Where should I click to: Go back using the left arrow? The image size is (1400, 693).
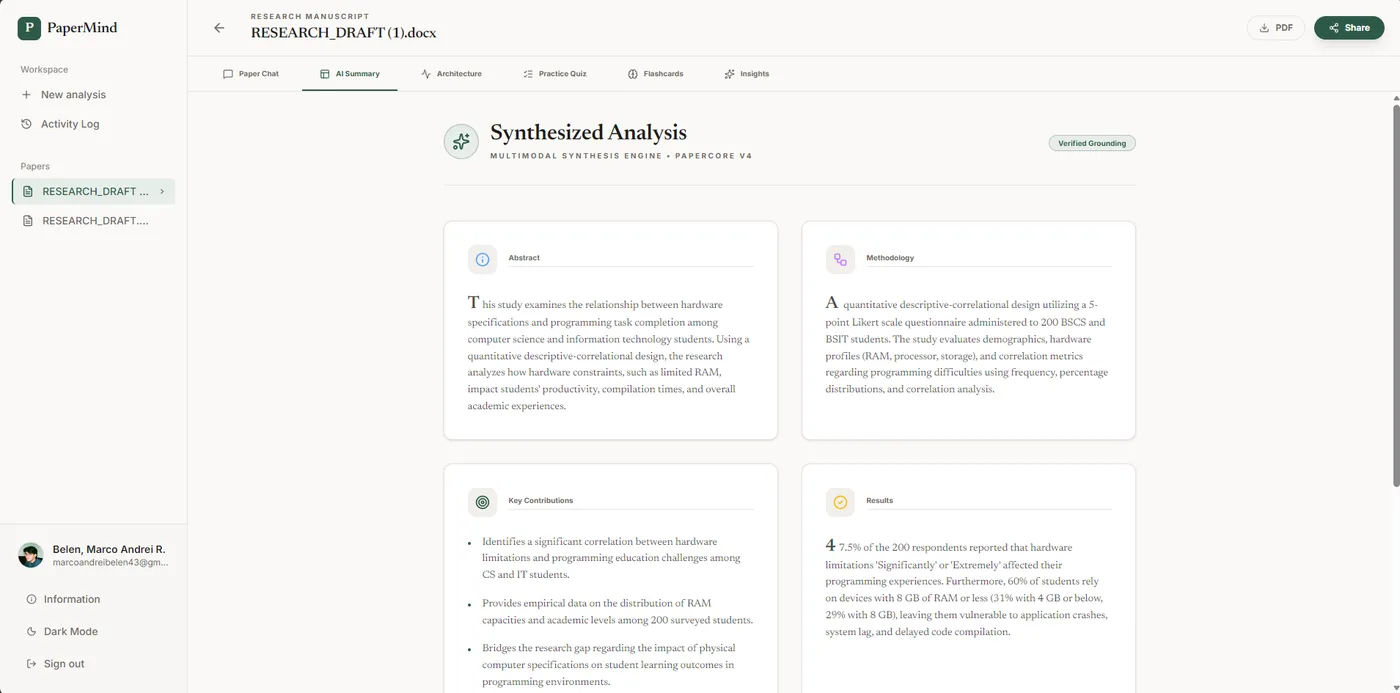point(219,28)
